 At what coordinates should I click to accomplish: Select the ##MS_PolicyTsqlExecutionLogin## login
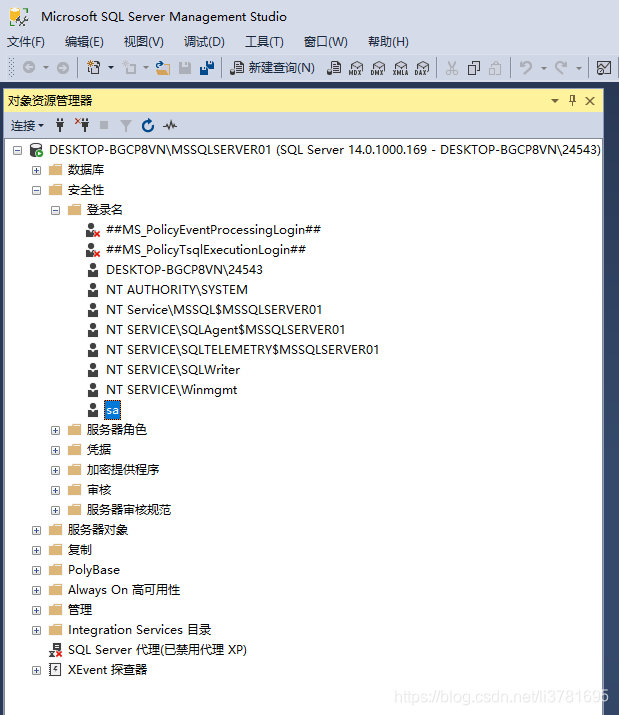(x=206, y=250)
